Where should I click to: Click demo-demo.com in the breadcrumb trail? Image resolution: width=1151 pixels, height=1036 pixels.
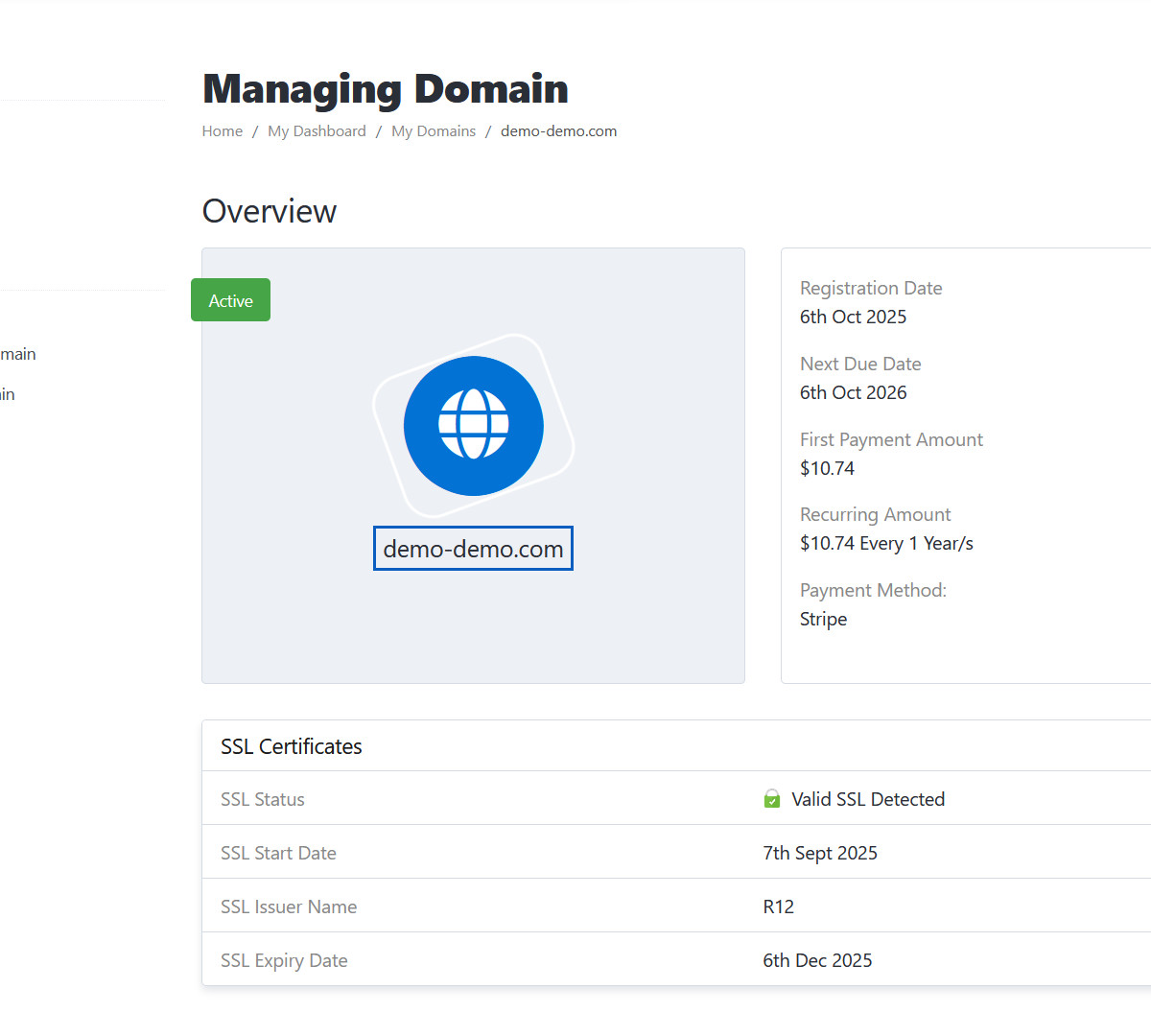coord(558,131)
